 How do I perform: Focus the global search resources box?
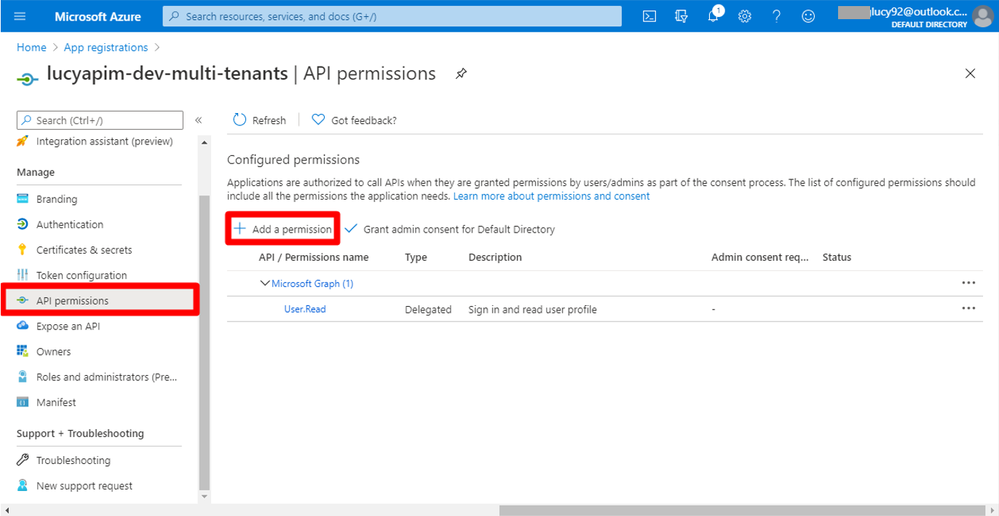coord(392,17)
